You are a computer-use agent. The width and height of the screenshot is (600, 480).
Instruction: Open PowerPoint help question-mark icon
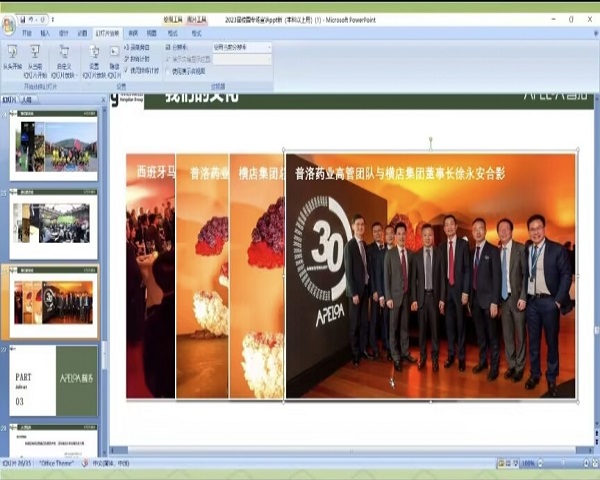[596, 34]
